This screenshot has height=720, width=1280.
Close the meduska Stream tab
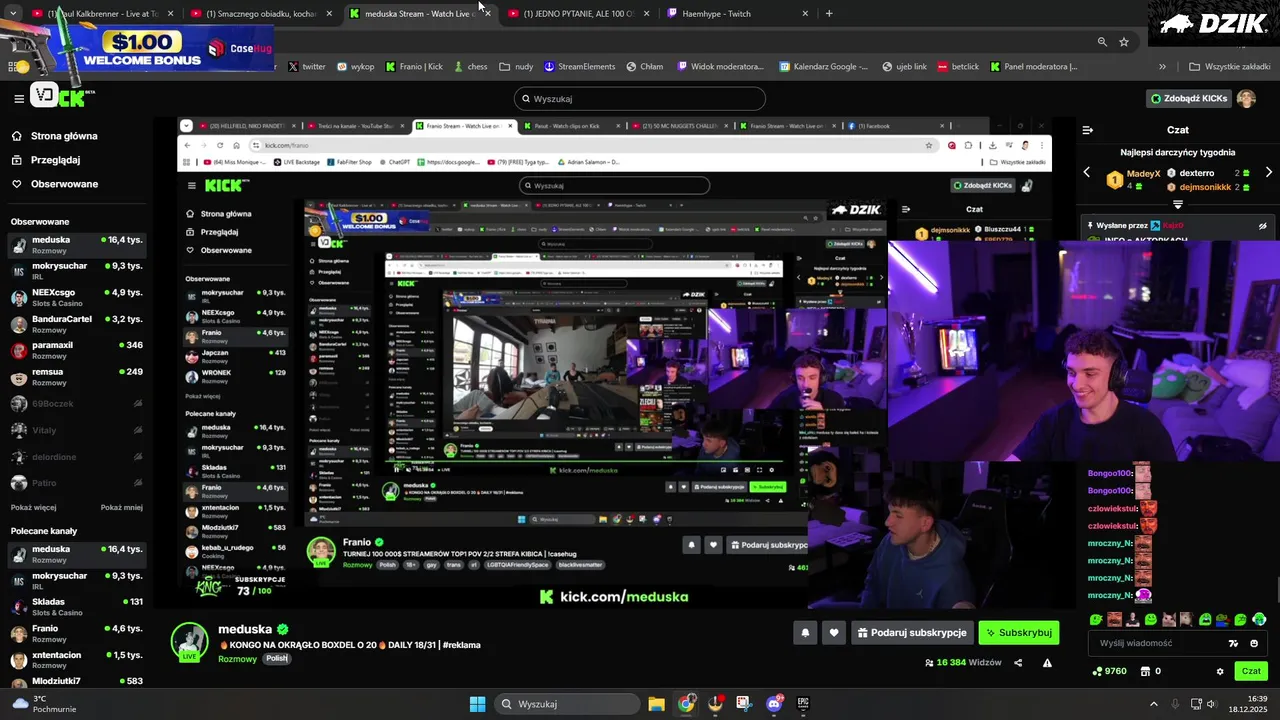(x=487, y=14)
